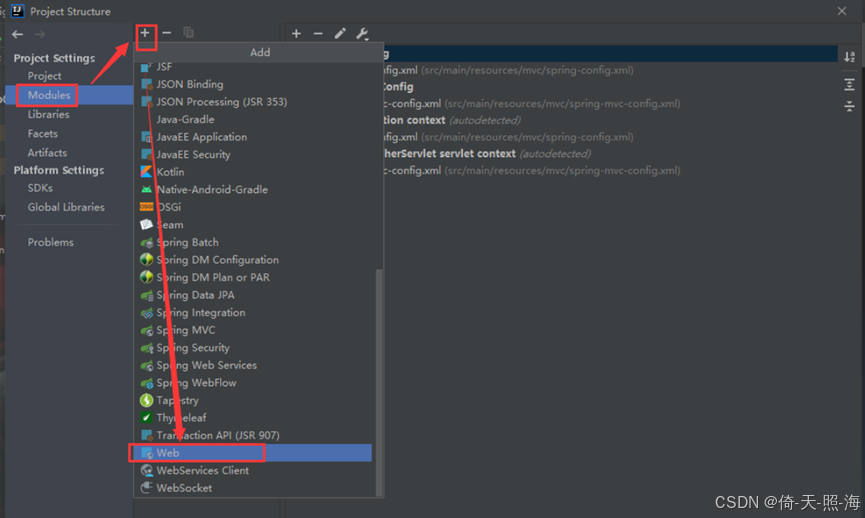Viewport: 865px width, 518px height.
Task: Click the forward navigation arrow
Action: (x=40, y=34)
